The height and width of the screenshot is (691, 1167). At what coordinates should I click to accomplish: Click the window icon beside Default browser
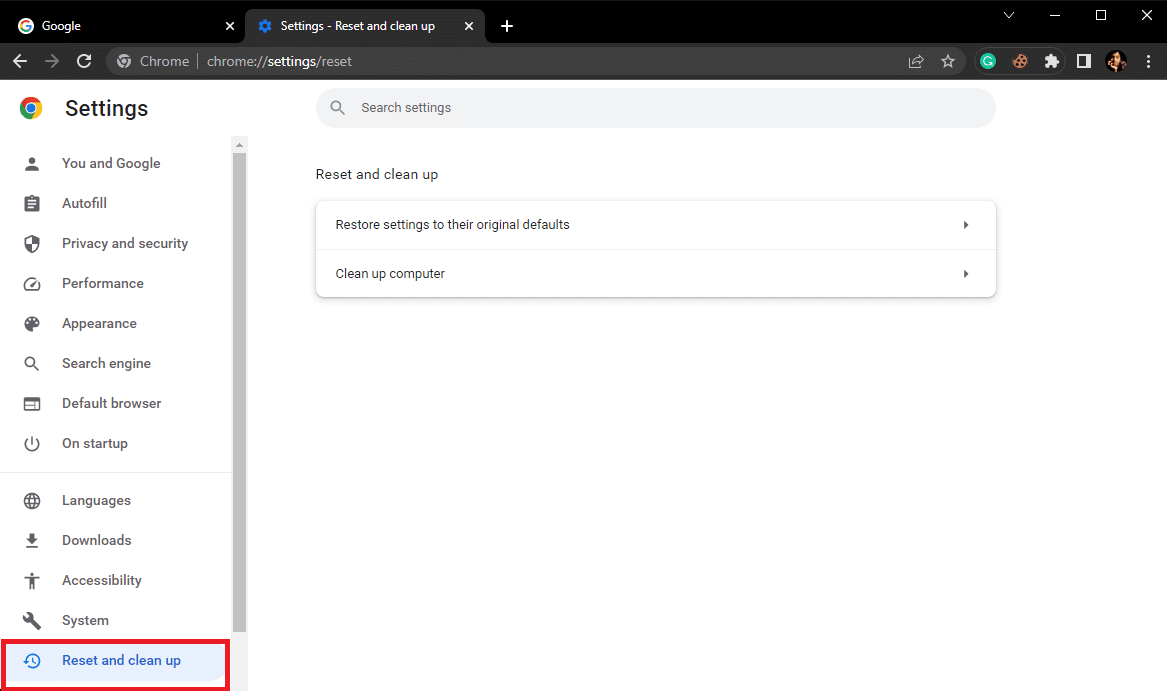[x=32, y=404]
